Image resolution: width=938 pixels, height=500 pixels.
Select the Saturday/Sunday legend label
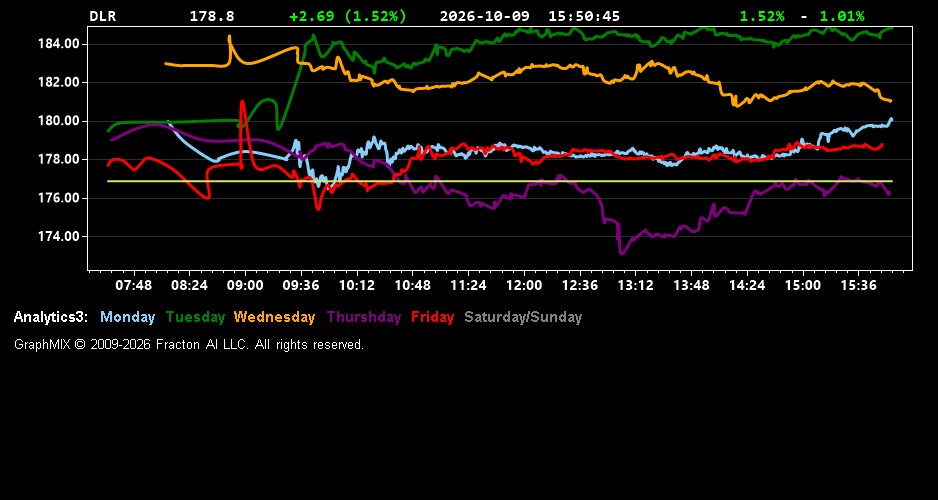(523, 318)
